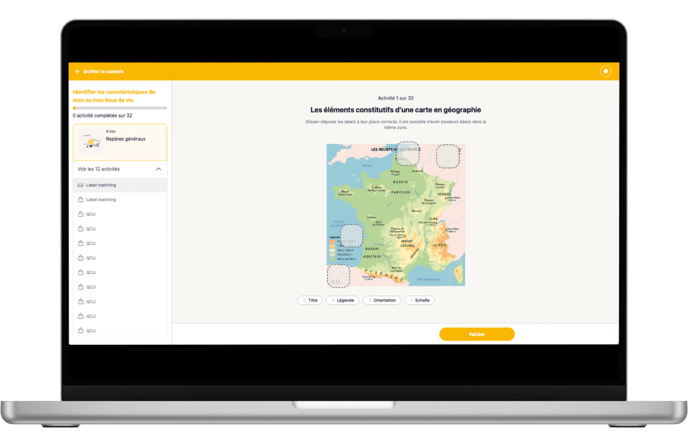Pick the Titre label chip
Screen dimensions: 688x446
click(310, 300)
